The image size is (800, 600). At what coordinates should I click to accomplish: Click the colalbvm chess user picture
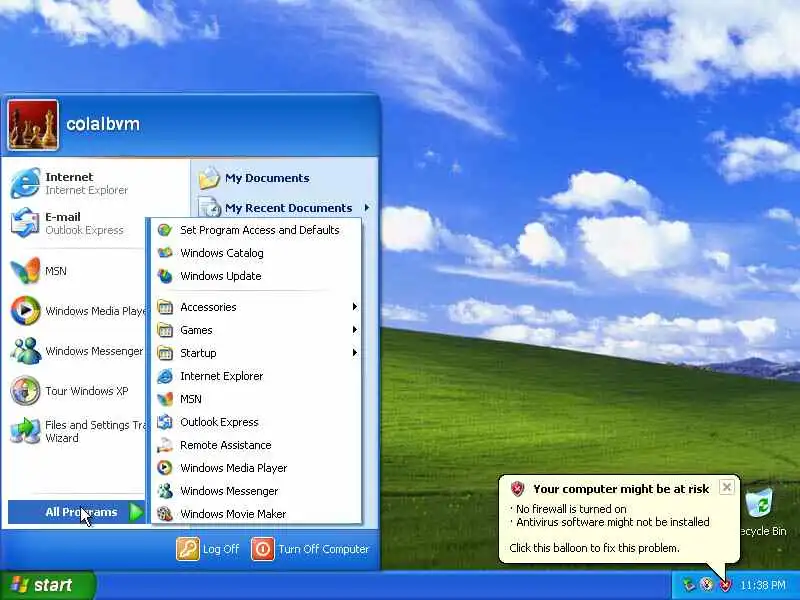point(33,125)
